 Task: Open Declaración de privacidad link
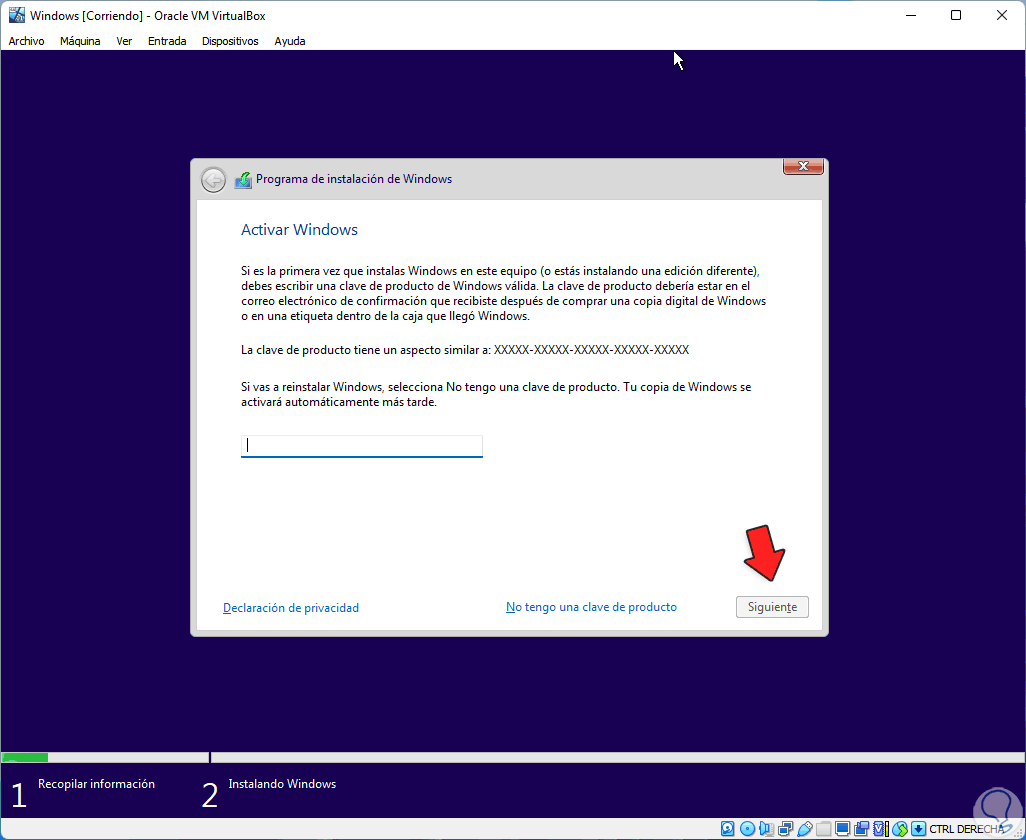coord(291,608)
